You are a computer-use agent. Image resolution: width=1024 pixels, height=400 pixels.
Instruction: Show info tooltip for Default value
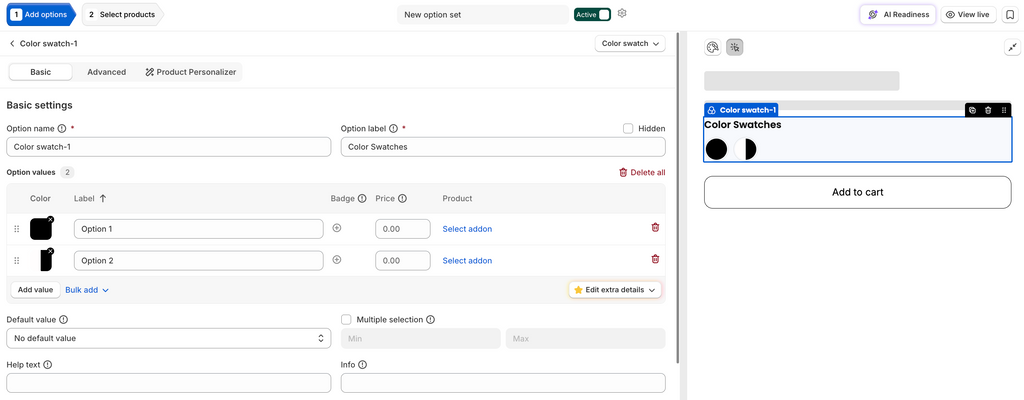(x=63, y=320)
